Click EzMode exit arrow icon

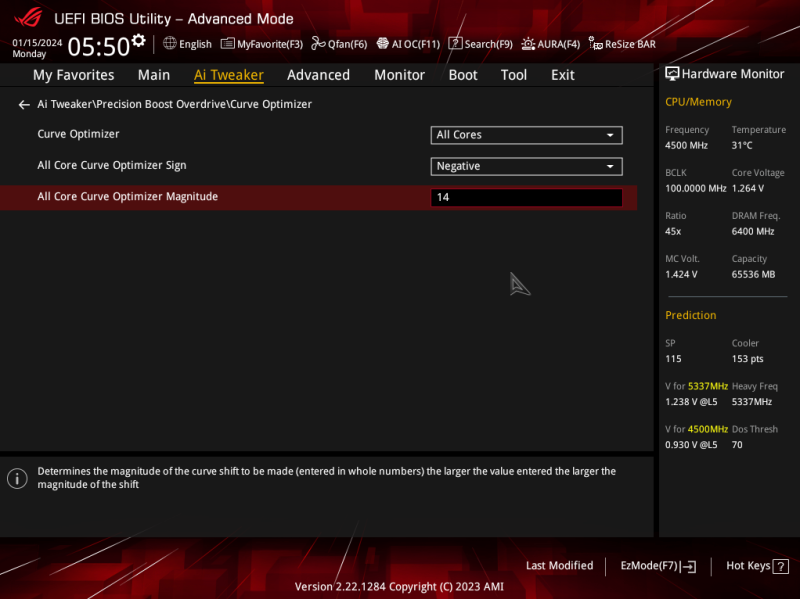[x=689, y=566]
